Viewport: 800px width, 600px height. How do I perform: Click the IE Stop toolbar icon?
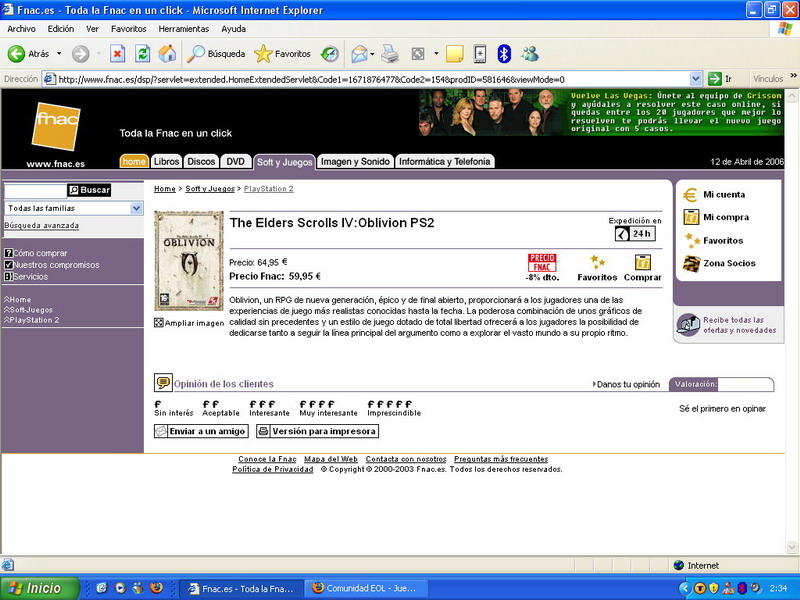pos(118,54)
